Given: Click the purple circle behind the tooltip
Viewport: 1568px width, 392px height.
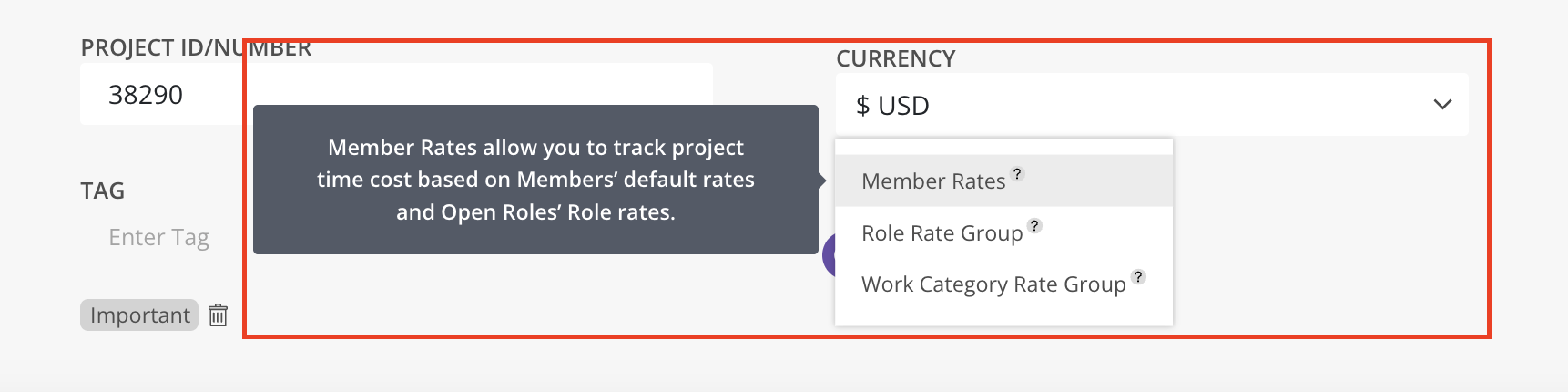Looking at the screenshot, I should (829, 255).
